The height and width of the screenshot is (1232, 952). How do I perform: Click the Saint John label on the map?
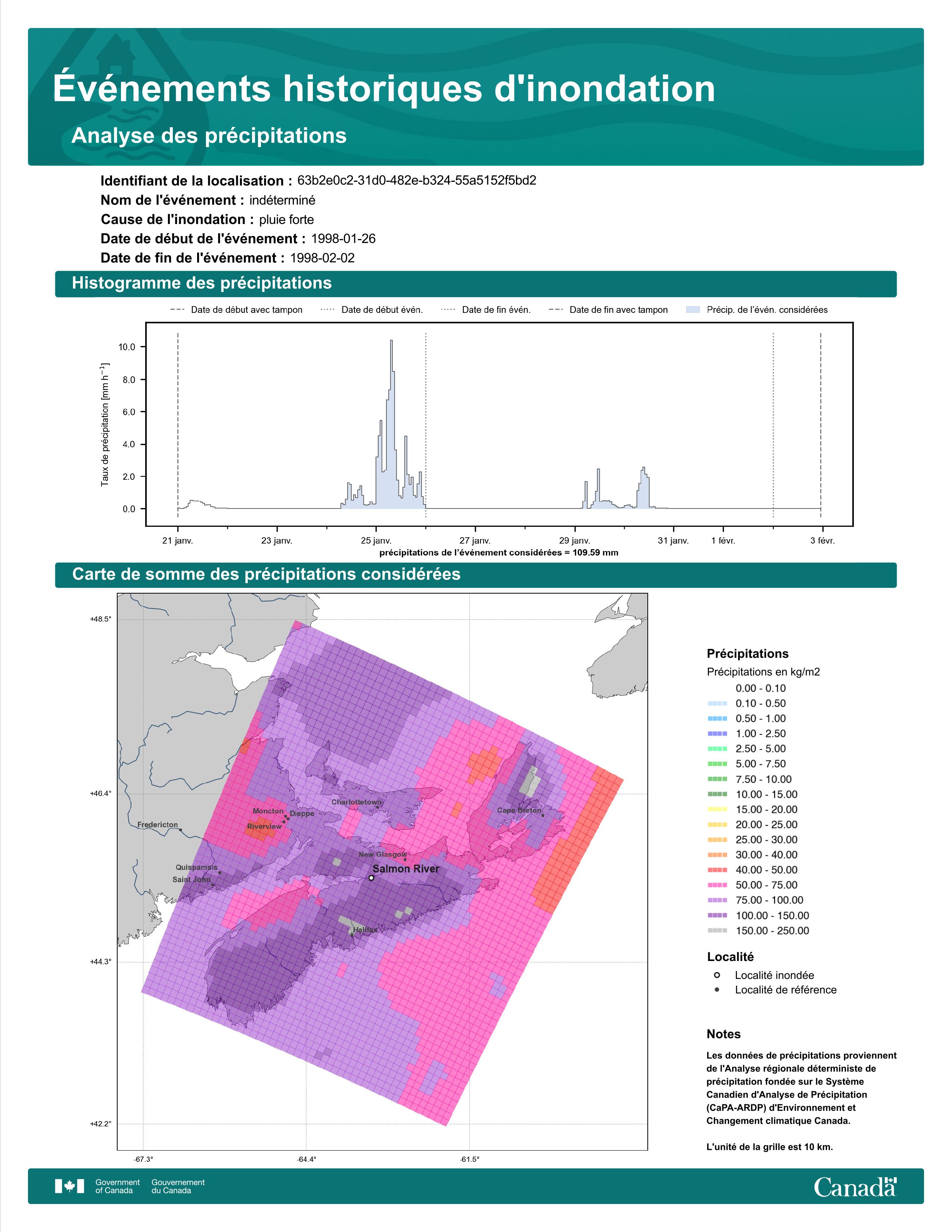click(x=191, y=880)
